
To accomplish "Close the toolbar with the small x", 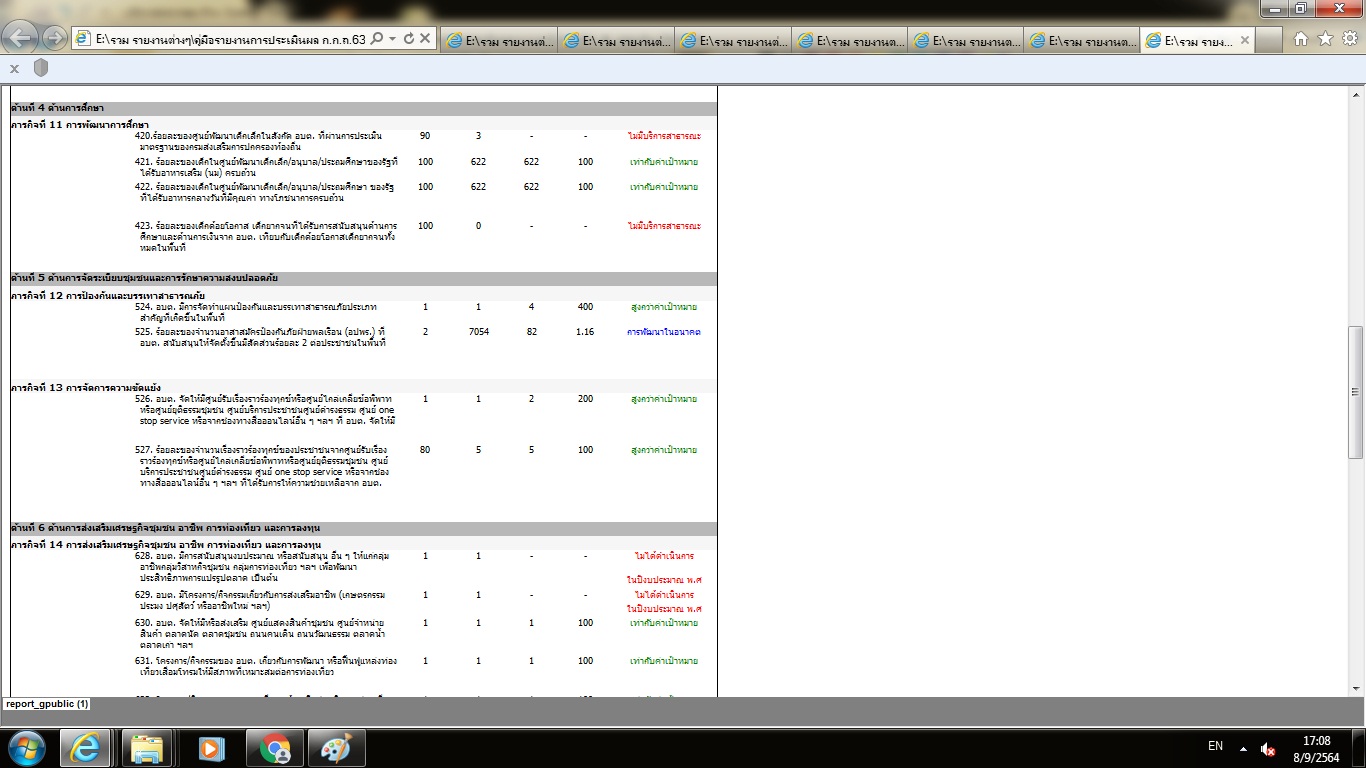I will pos(14,68).
